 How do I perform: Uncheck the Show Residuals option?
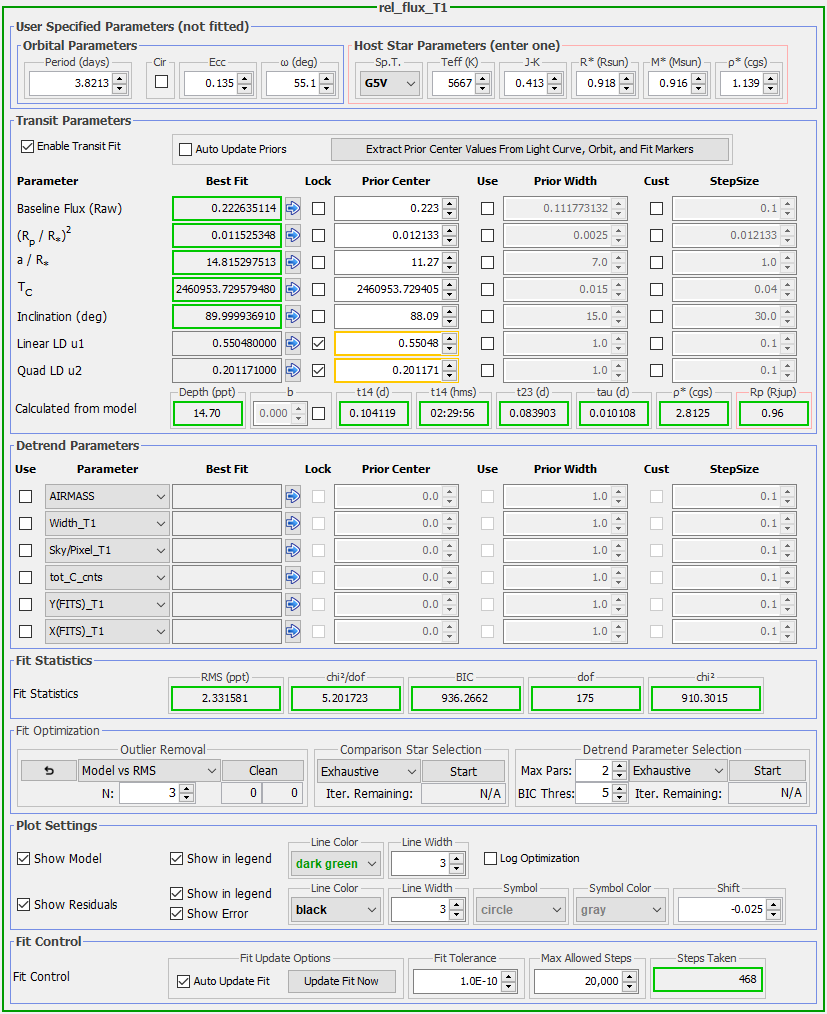pos(24,905)
